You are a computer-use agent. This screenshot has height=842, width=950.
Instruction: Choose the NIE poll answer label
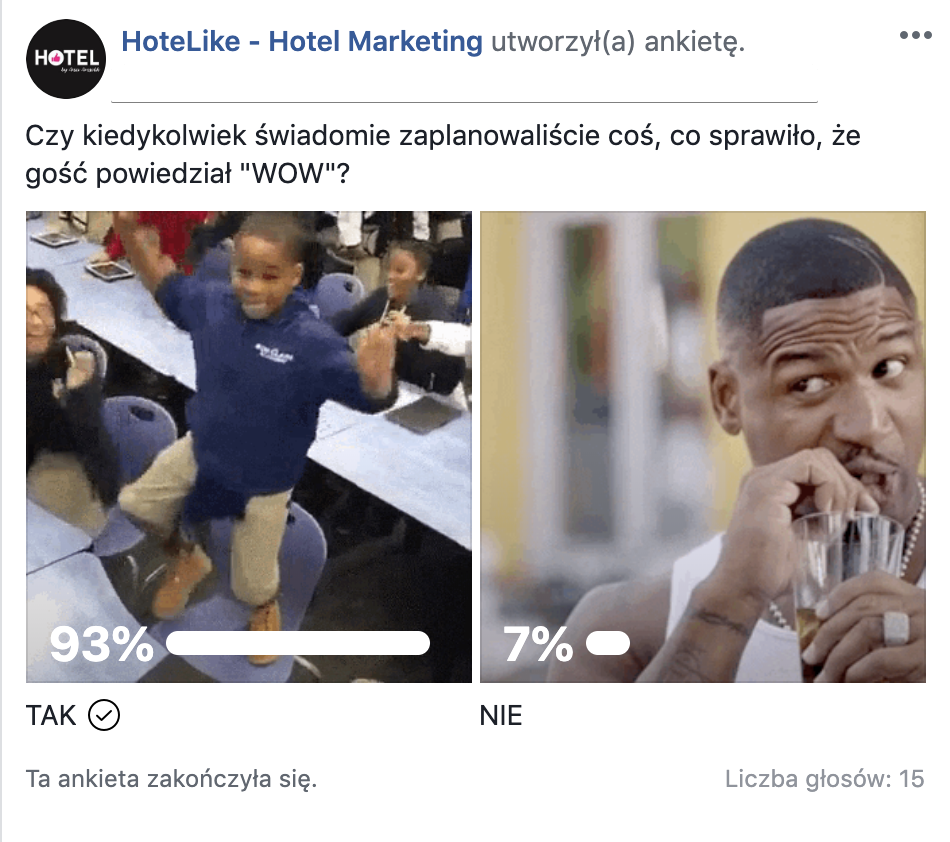click(500, 715)
